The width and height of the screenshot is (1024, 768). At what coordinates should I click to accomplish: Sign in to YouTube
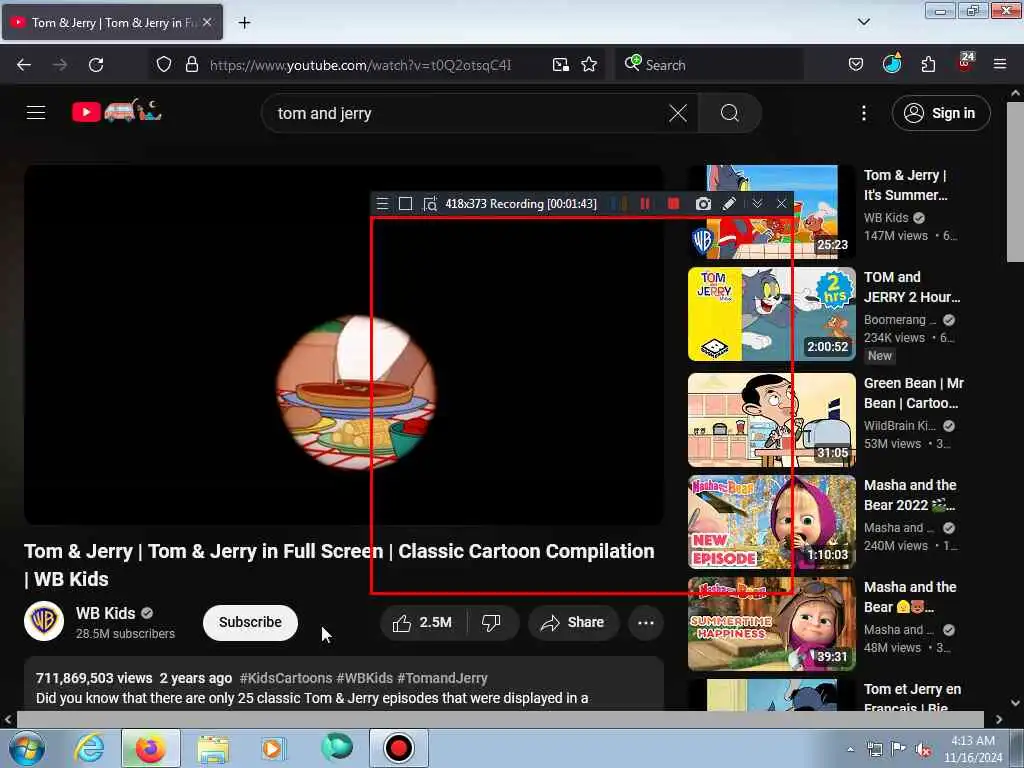pyautogui.click(x=941, y=113)
